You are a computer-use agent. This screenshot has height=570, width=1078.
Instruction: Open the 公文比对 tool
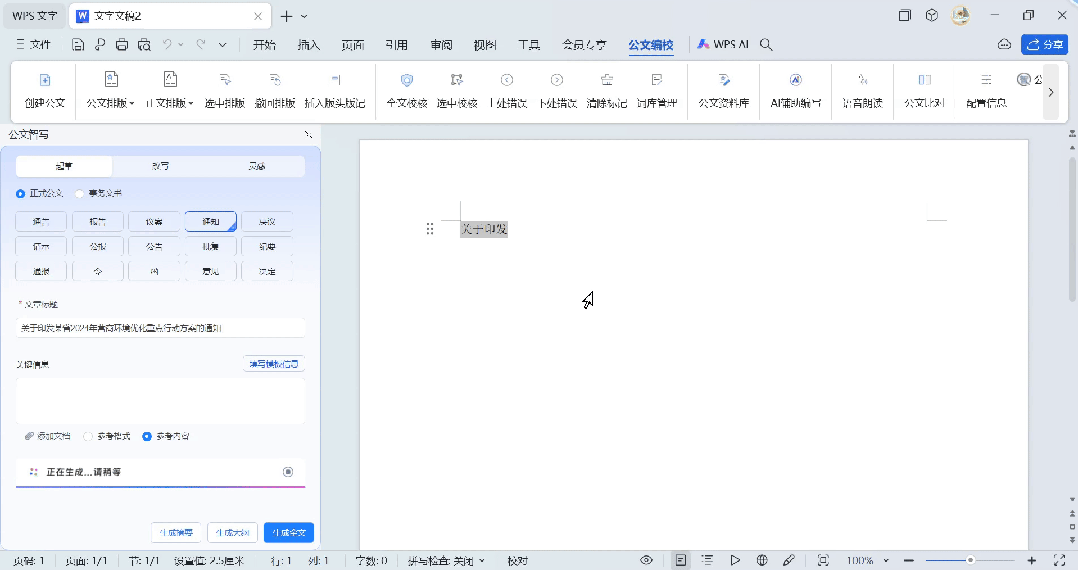pos(925,91)
